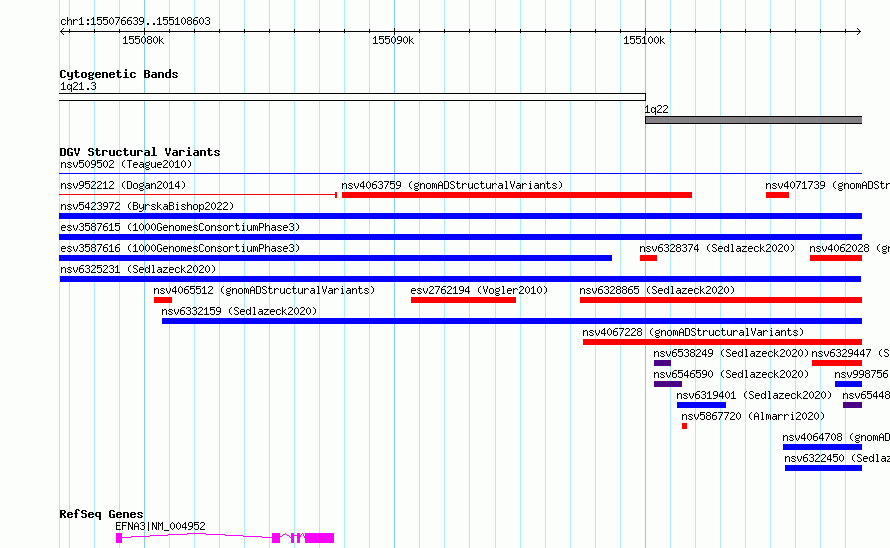Image resolution: width=890 pixels, height=548 pixels.
Task: Select the gray 1q22 cytogenetic band bar
Action: 754,120
